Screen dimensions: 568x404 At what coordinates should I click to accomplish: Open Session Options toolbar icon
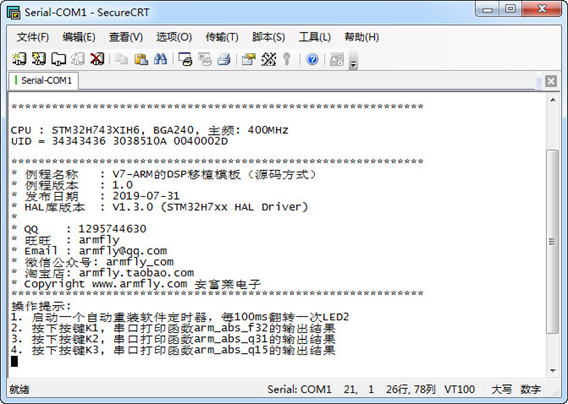248,59
